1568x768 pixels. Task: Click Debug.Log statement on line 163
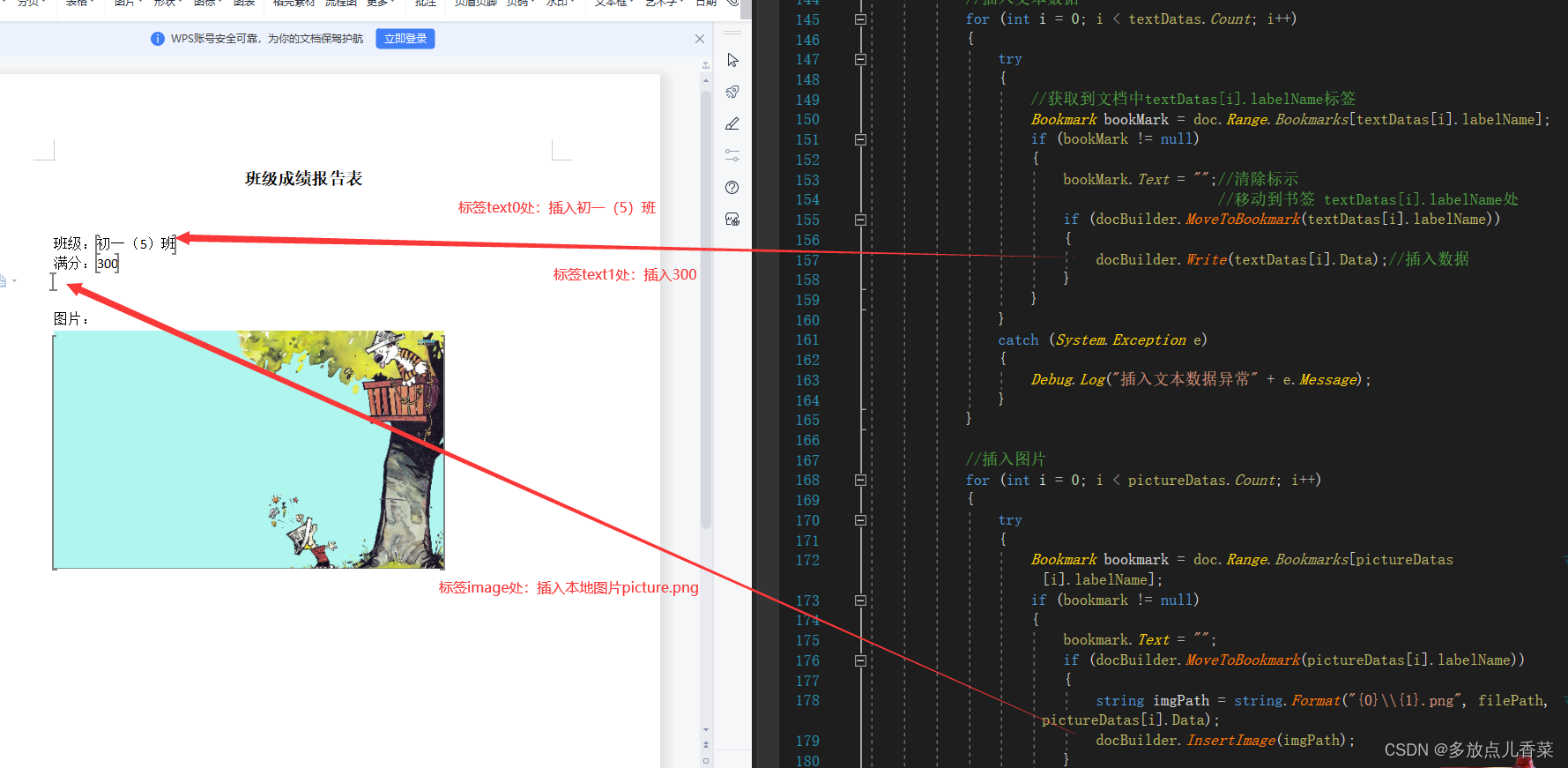click(1201, 379)
